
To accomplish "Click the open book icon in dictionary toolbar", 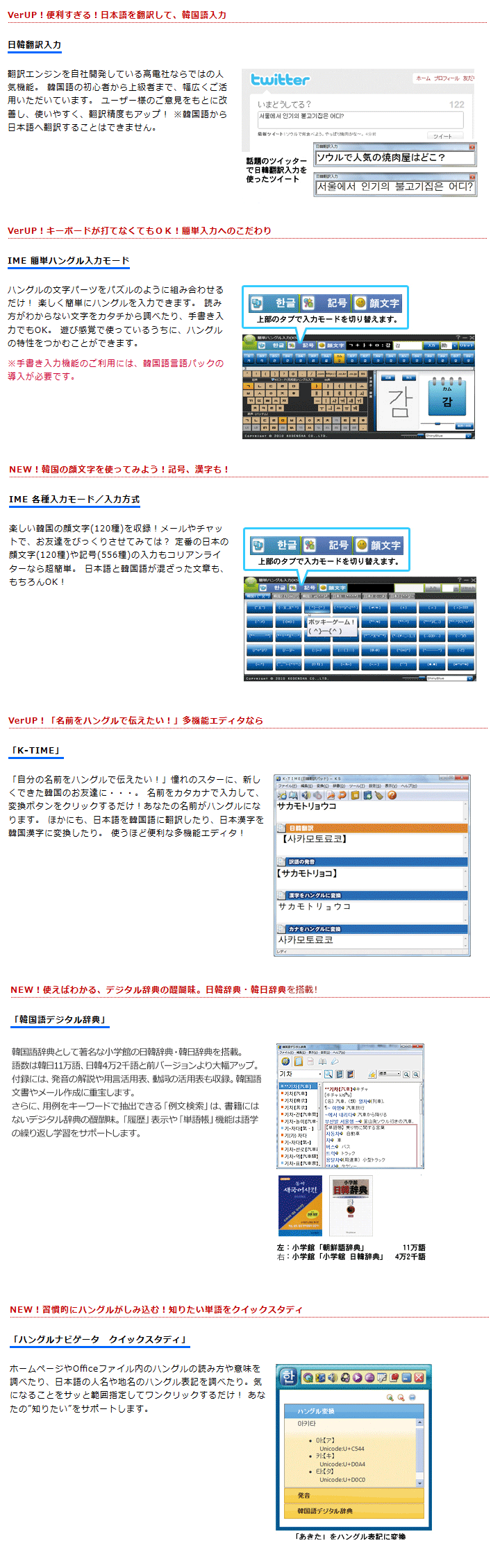I will tap(322, 1062).
